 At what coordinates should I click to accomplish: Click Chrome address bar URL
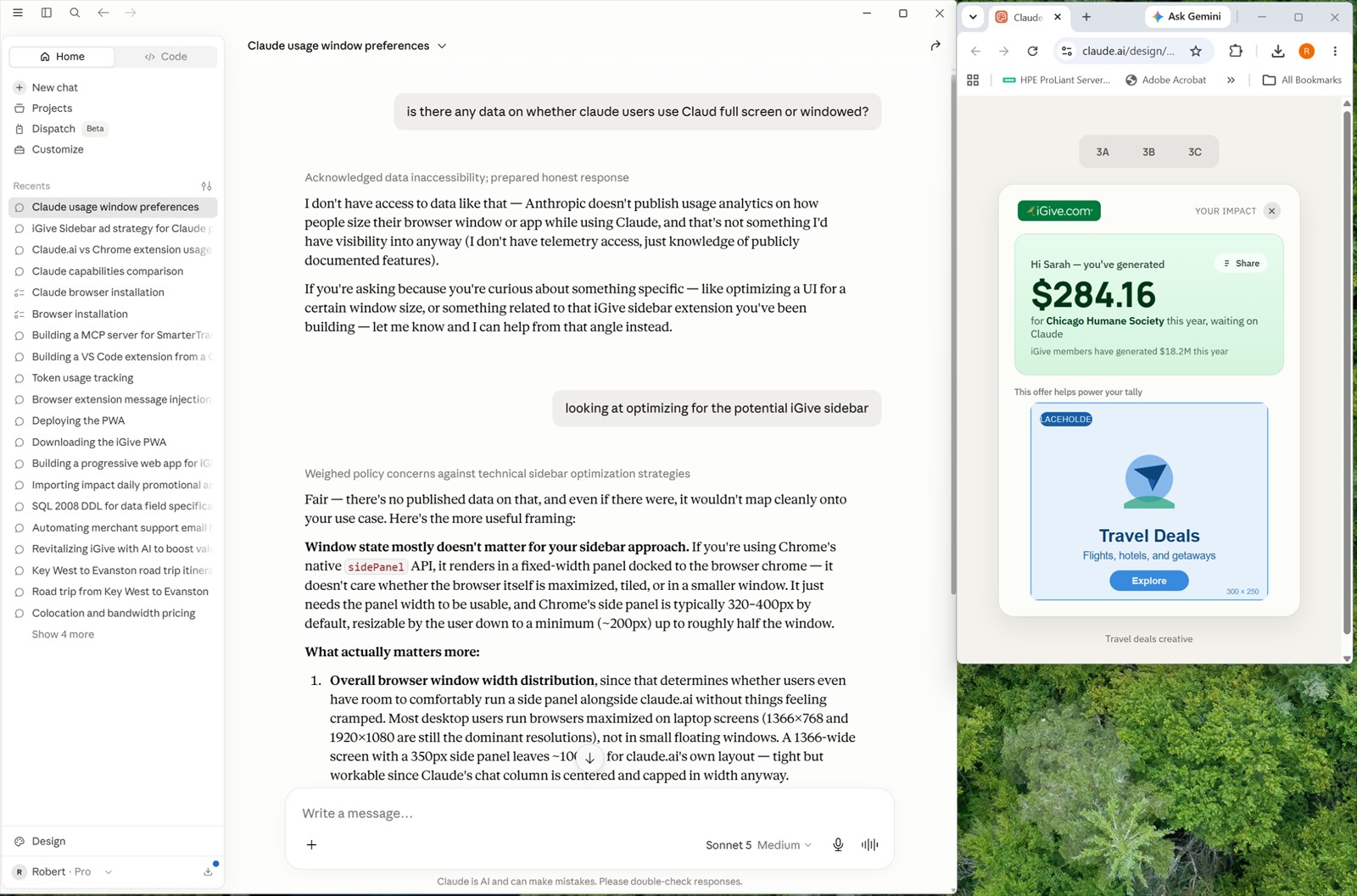tap(1128, 51)
